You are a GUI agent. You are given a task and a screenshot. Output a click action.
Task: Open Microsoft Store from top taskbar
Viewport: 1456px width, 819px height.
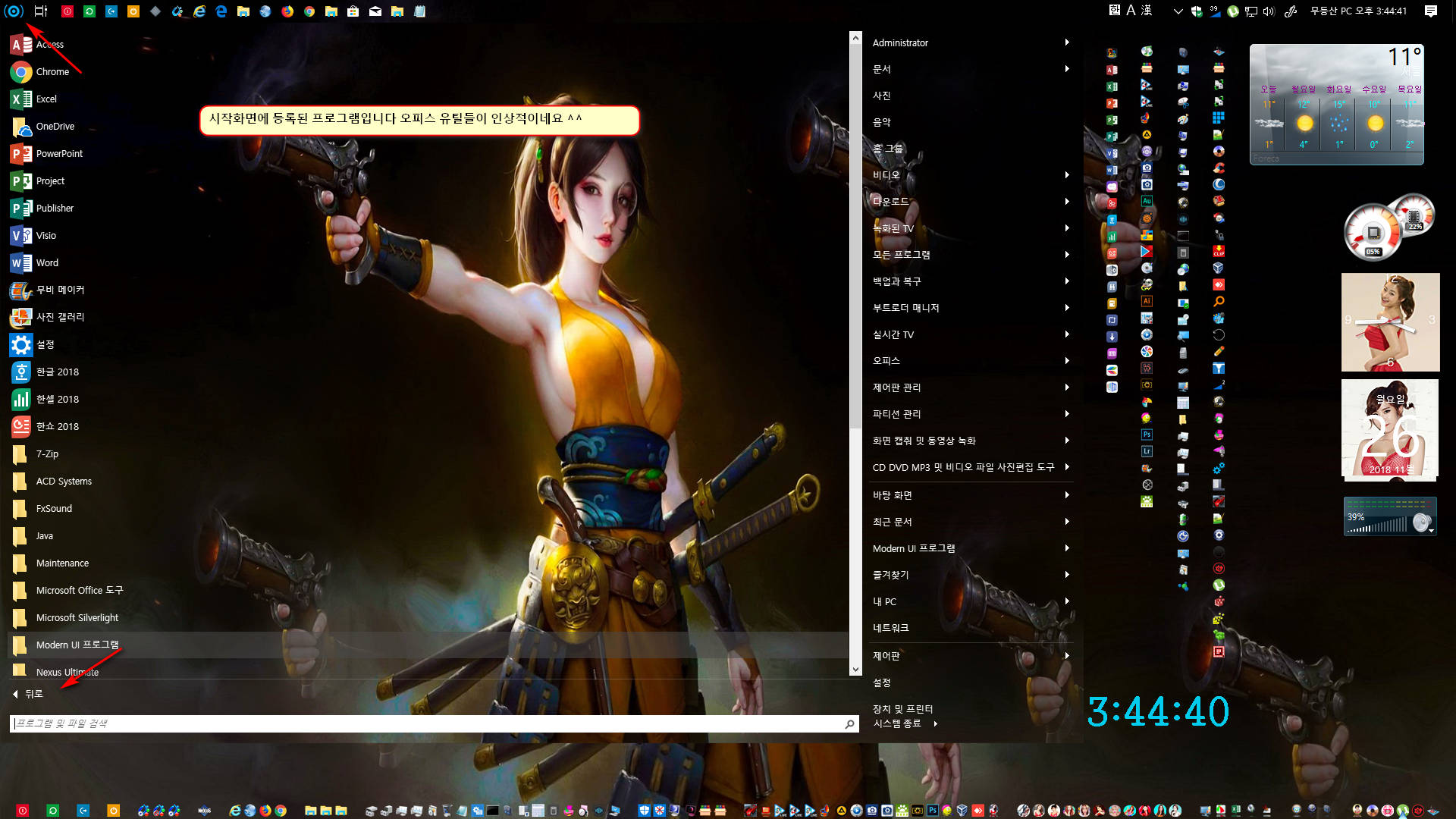pyautogui.click(x=353, y=11)
